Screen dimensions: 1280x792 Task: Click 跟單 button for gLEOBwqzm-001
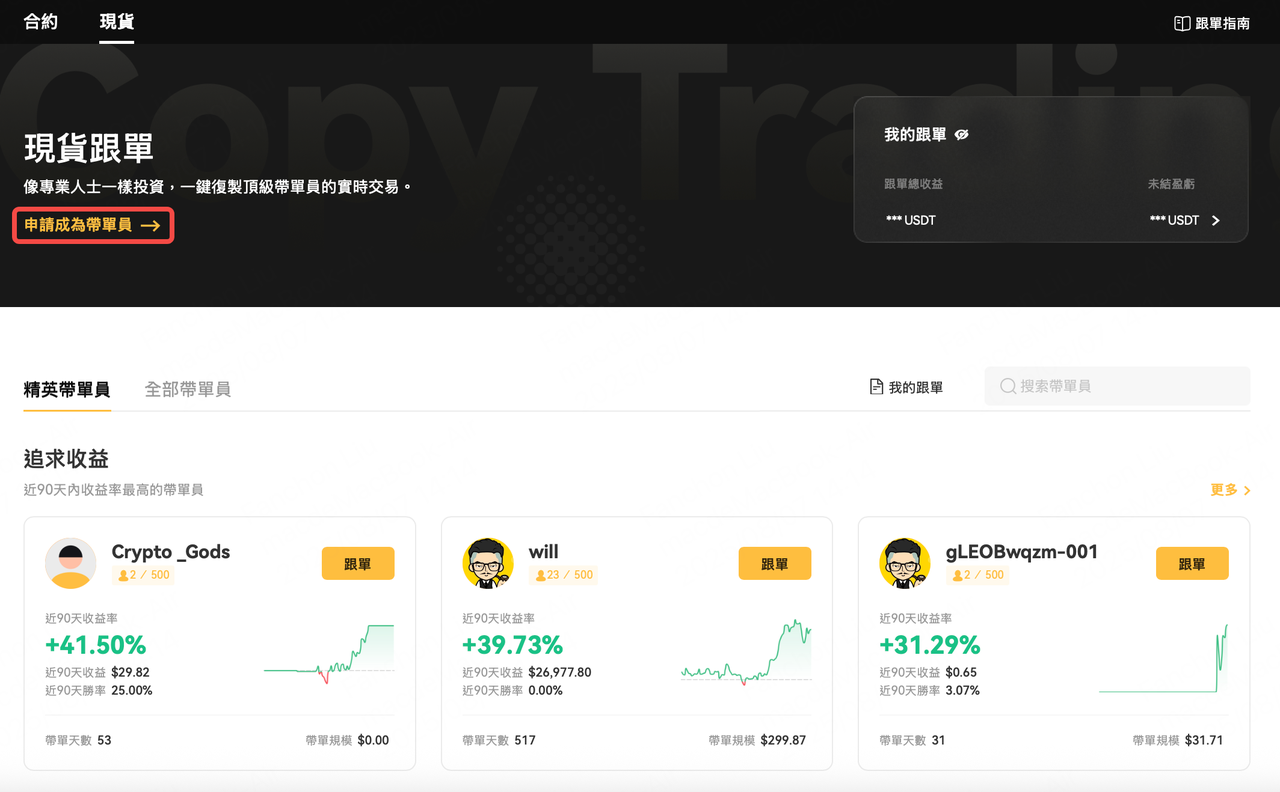(x=1192, y=564)
